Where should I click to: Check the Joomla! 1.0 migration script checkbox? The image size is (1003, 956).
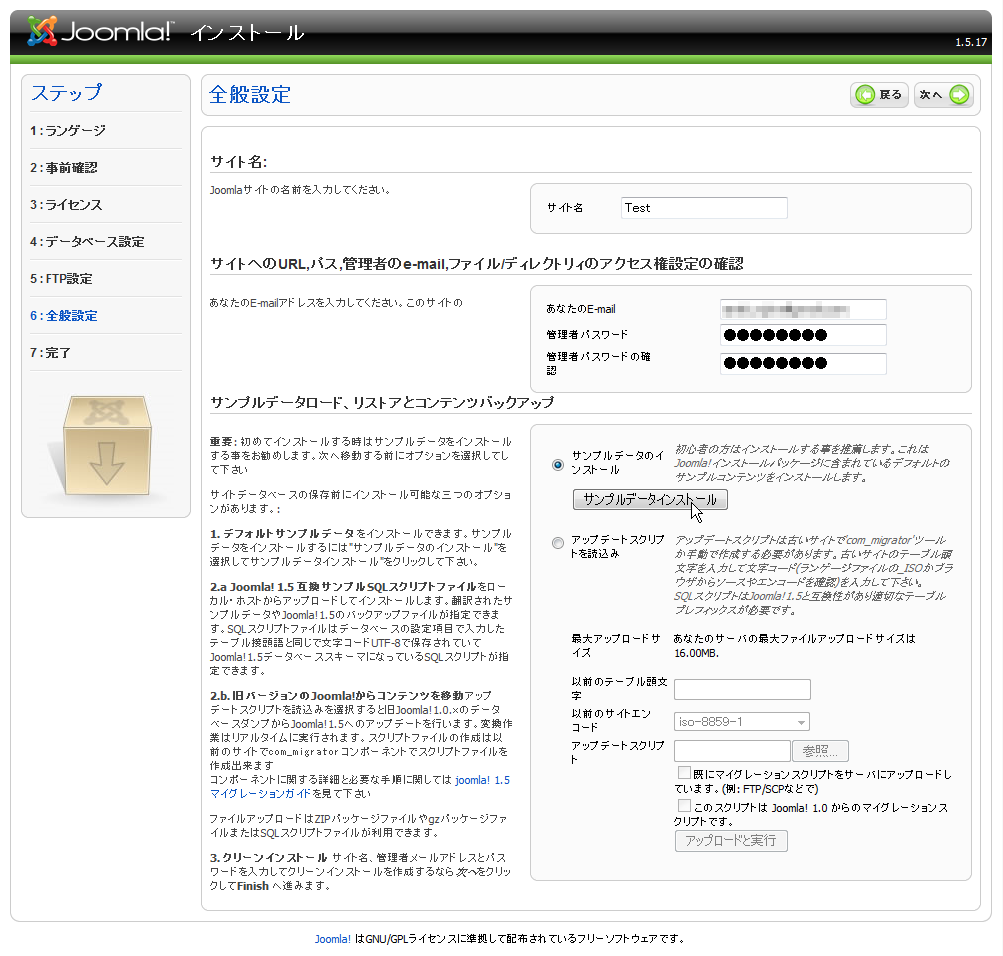(684, 806)
